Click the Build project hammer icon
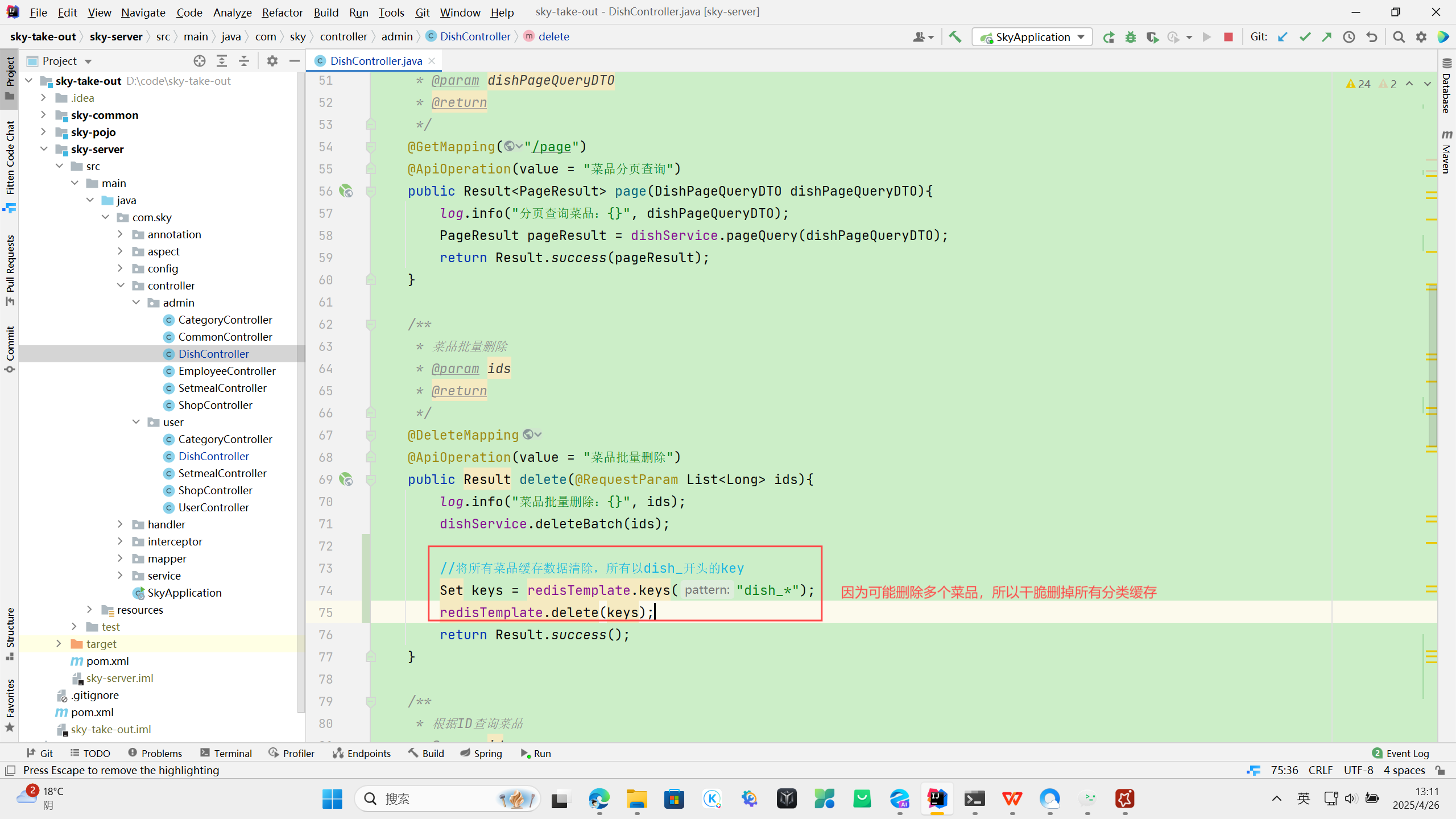The image size is (1456, 819). (955, 37)
